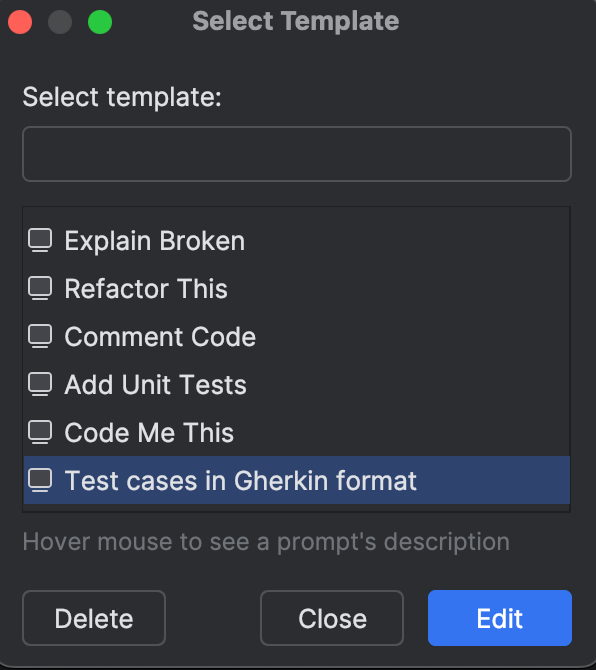Click the prompt description hint text
The height and width of the screenshot is (670, 596).
(x=266, y=542)
